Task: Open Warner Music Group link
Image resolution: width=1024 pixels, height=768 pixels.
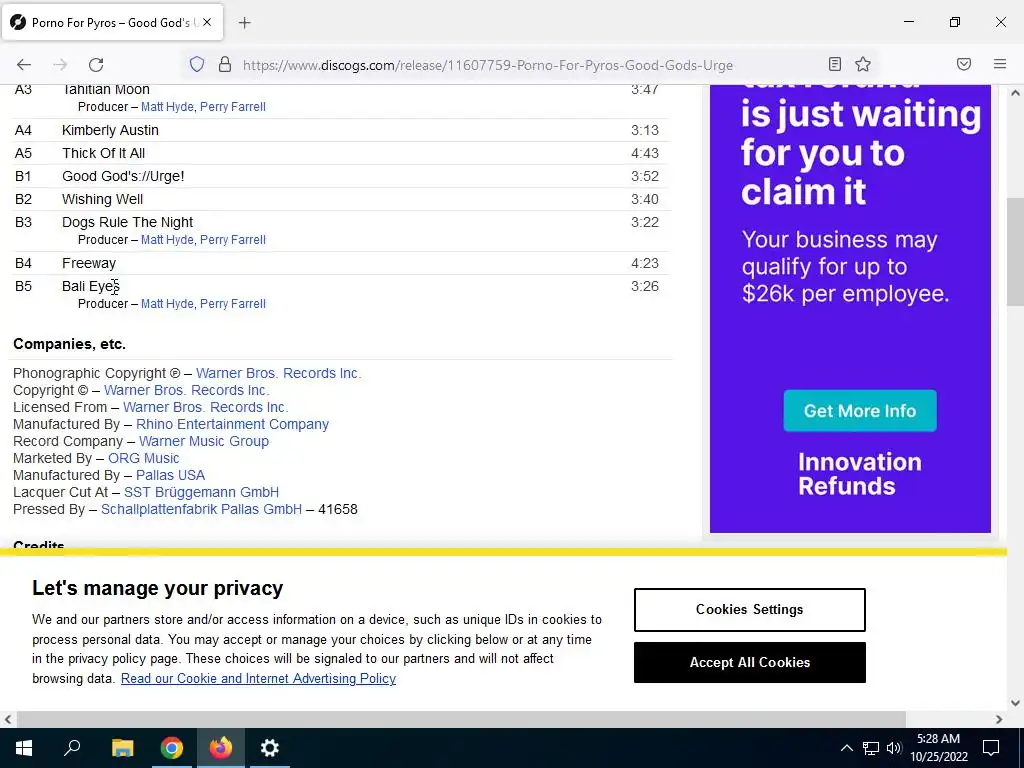Action: click(204, 441)
